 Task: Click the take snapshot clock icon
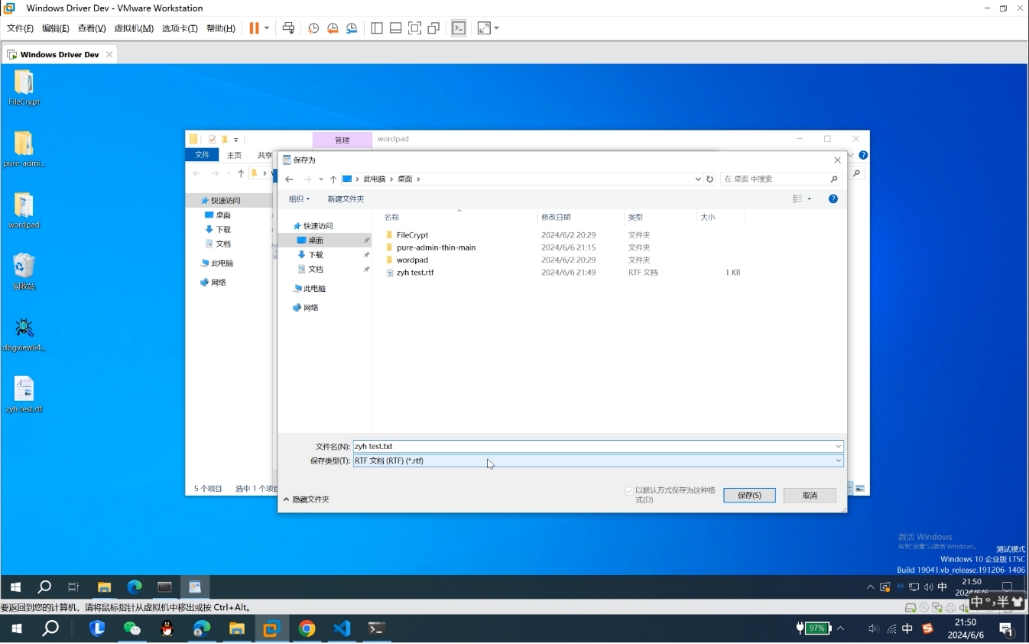click(x=313, y=28)
